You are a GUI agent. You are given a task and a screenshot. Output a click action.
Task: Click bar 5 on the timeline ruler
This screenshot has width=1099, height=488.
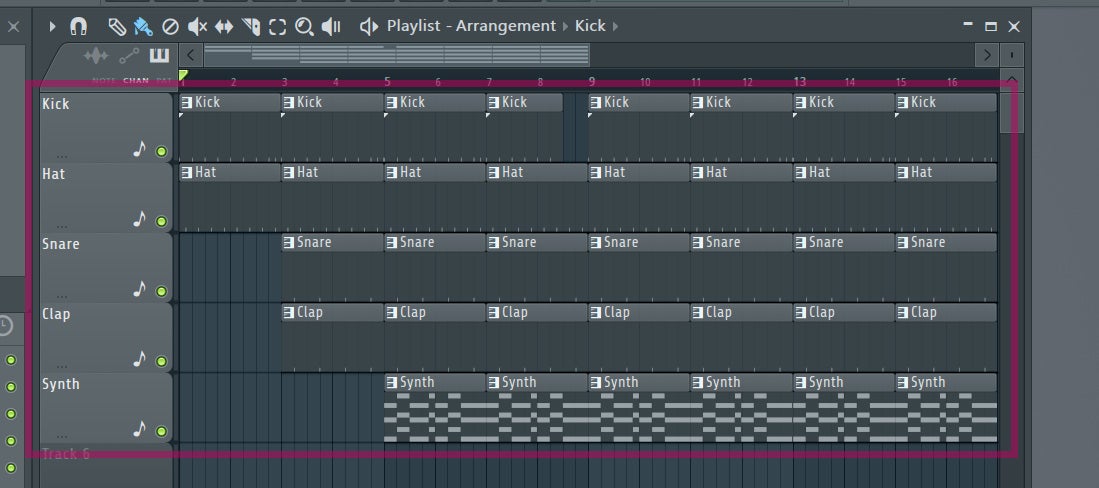(x=388, y=81)
